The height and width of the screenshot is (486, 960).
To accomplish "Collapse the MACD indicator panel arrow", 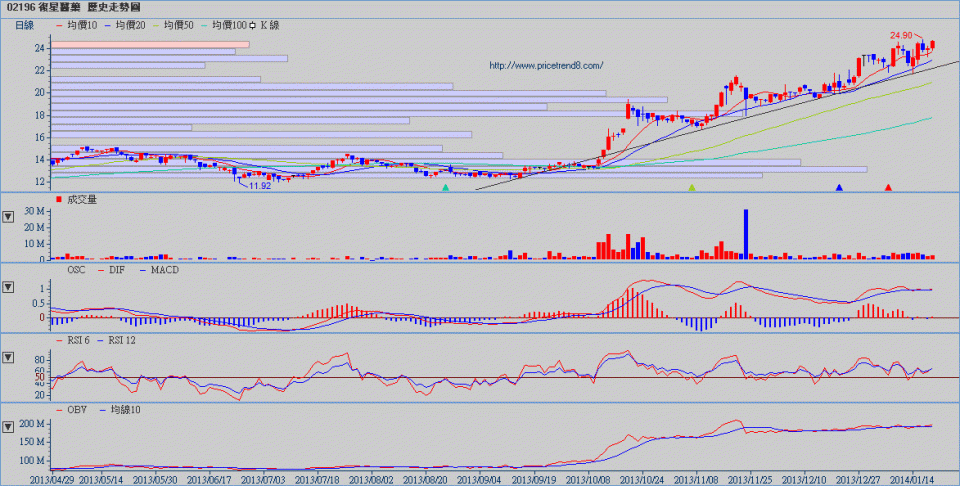I will tap(8, 287).
